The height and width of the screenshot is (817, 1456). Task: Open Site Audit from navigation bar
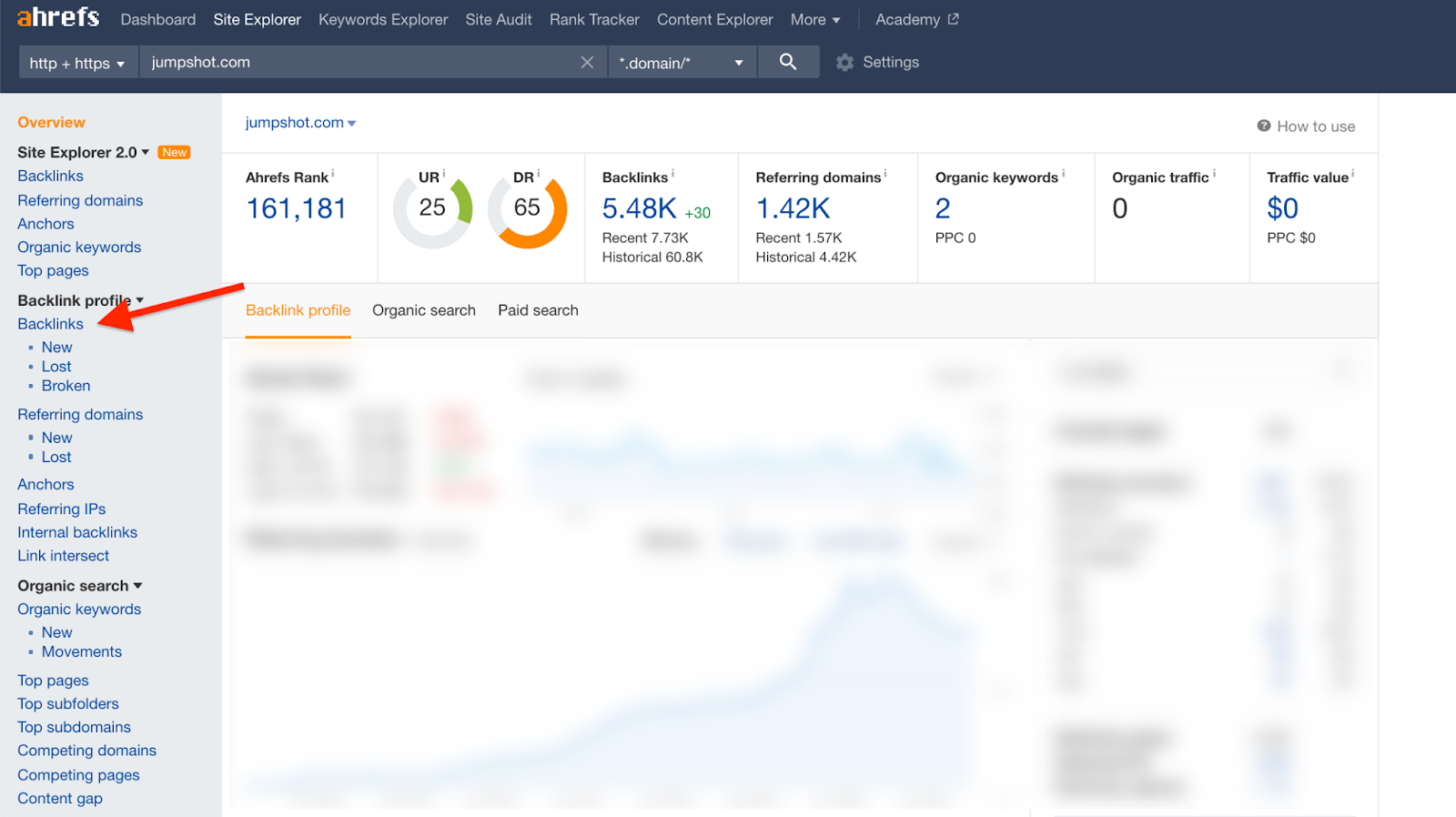point(499,19)
